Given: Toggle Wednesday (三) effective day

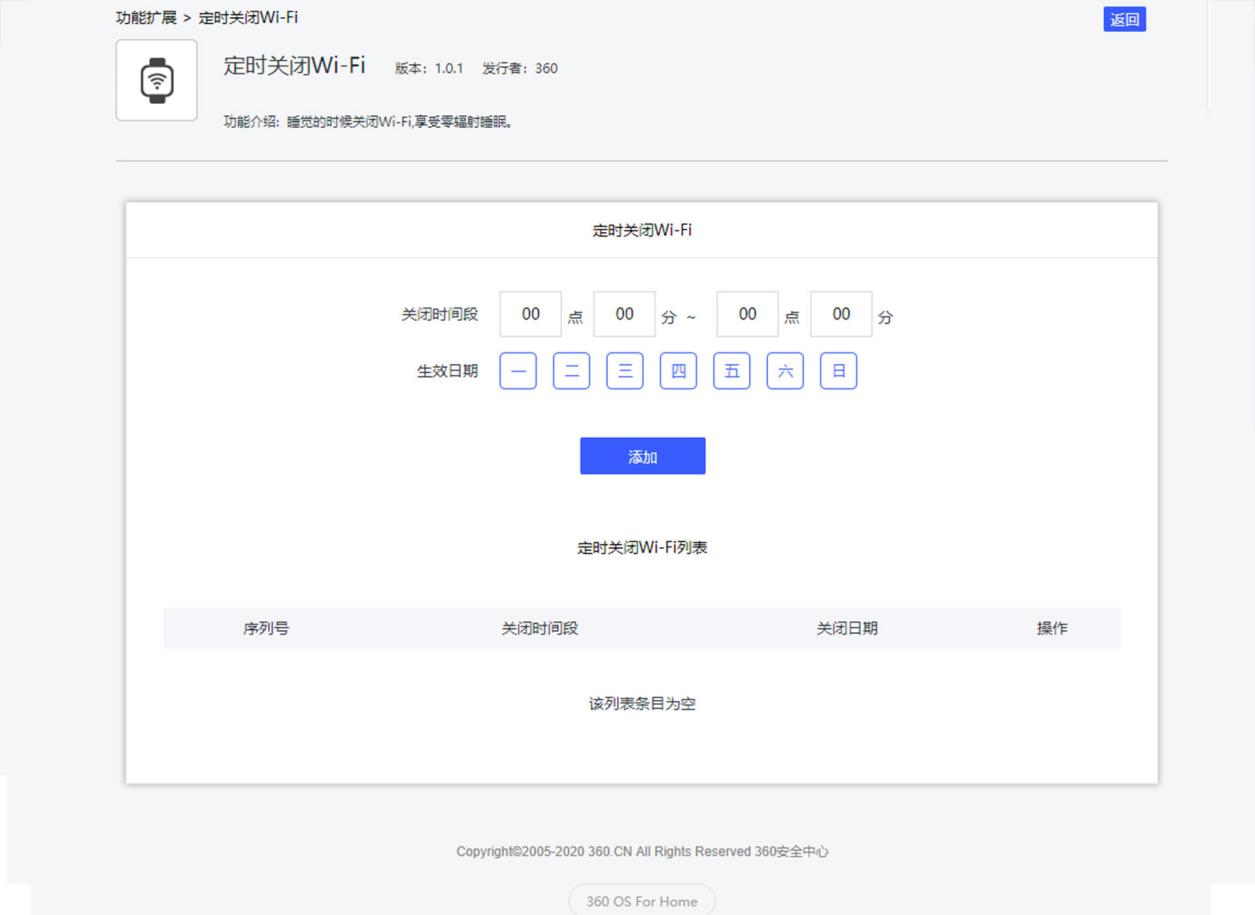Looking at the screenshot, I should click(x=624, y=370).
